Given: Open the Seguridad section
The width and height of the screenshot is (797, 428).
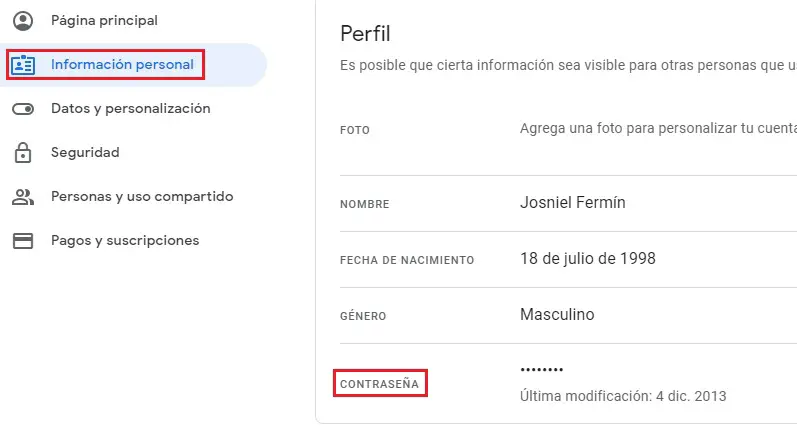Looking at the screenshot, I should pyautogui.click(x=85, y=153).
